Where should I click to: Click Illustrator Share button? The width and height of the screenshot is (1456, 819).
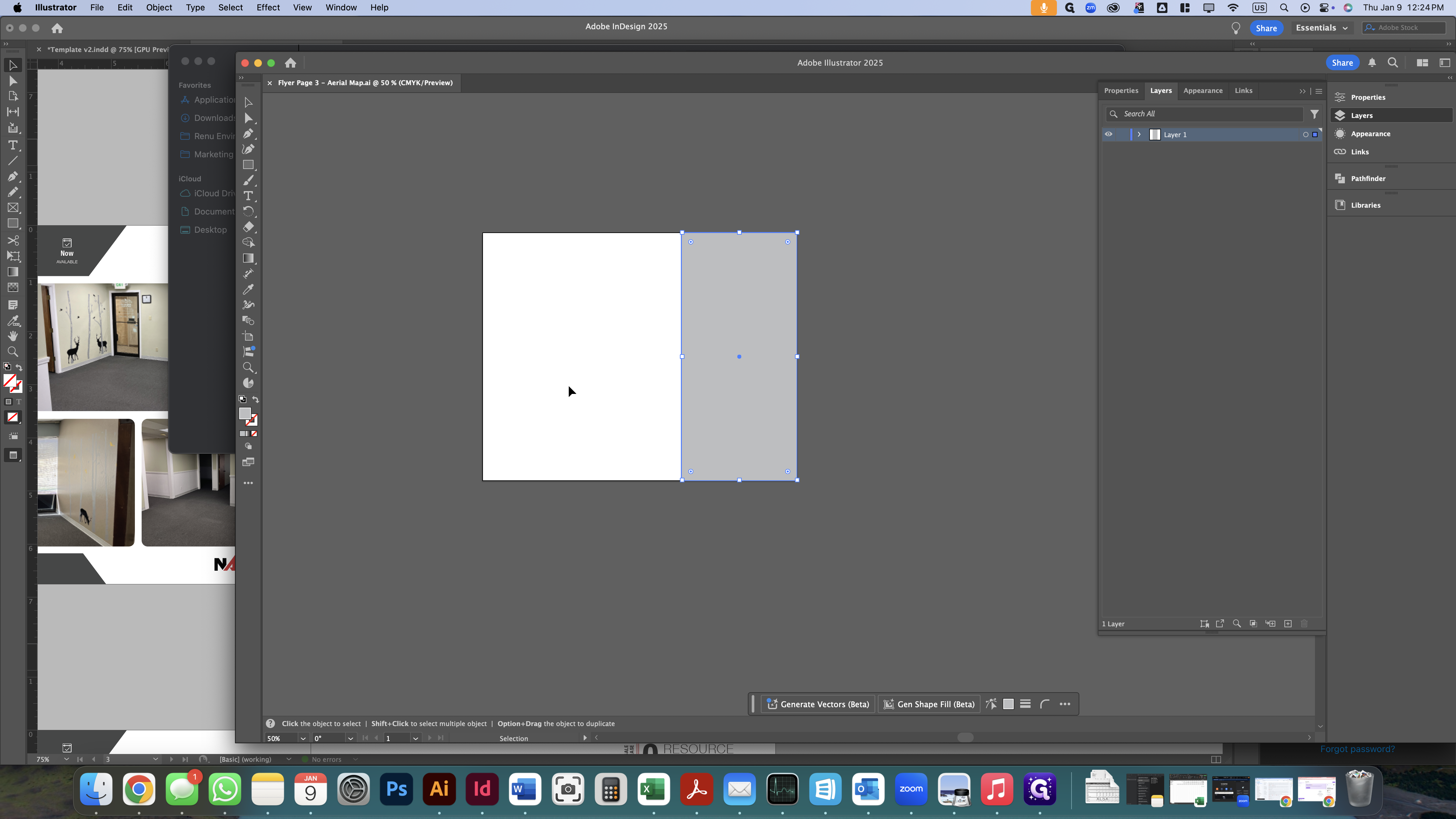pyautogui.click(x=1342, y=63)
